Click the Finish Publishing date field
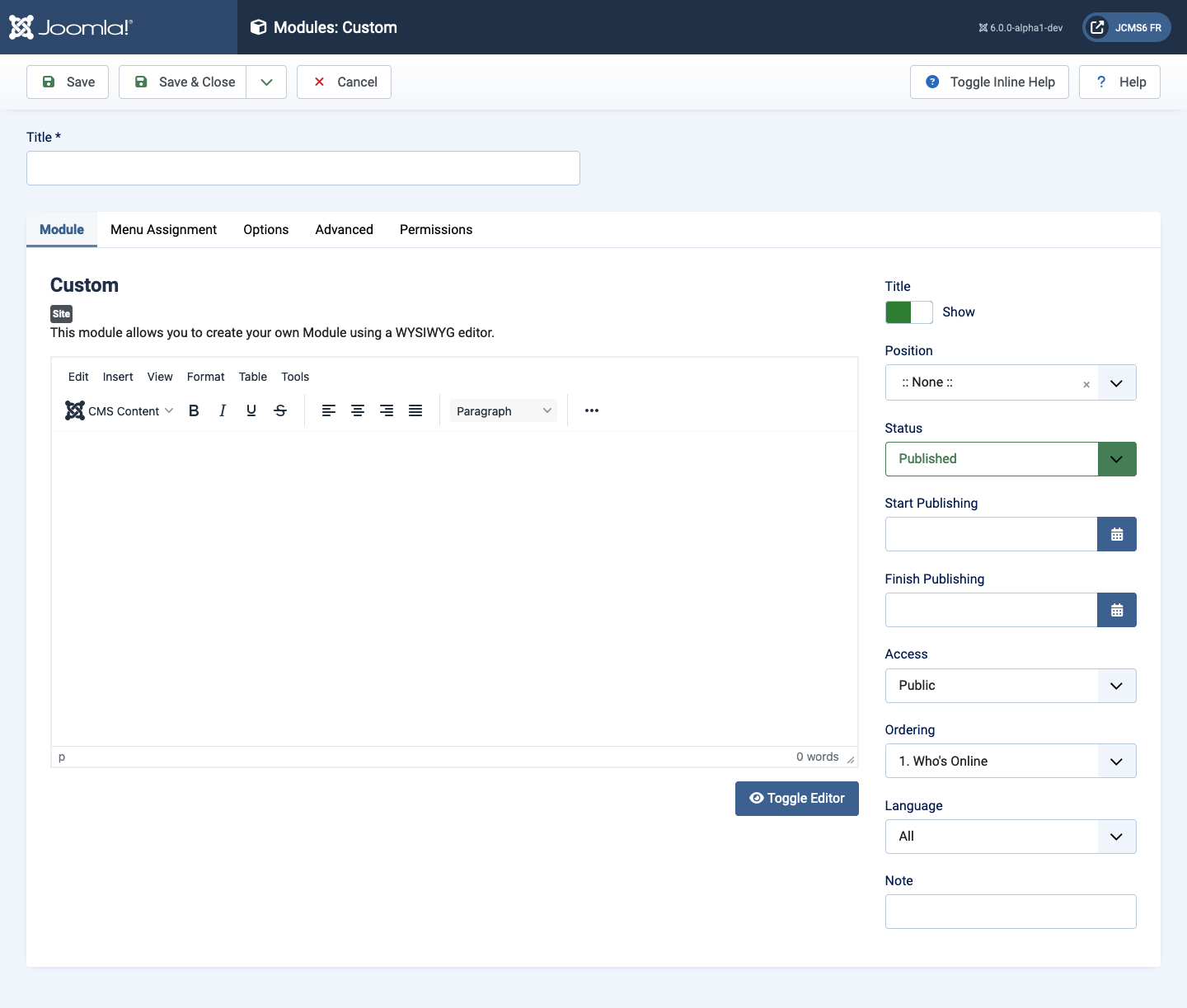This screenshot has width=1187, height=1008. [991, 610]
